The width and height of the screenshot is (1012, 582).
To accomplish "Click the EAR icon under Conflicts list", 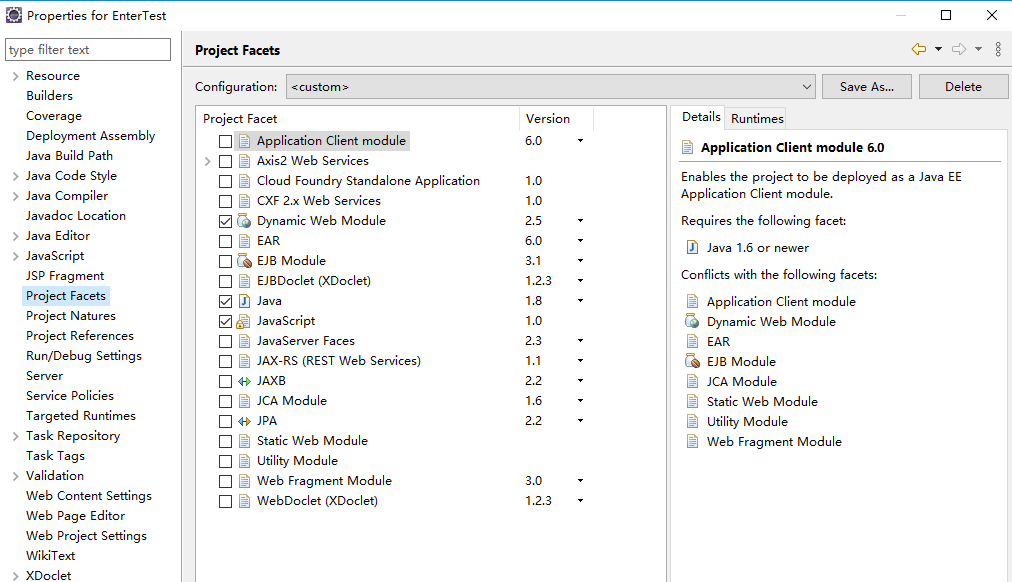I will (695, 341).
